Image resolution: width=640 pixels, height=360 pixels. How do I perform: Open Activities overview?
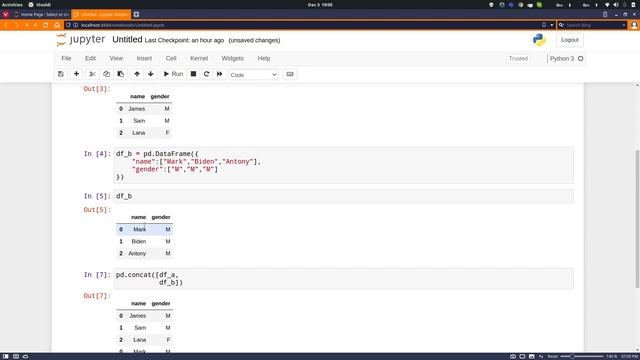[x=12, y=5]
